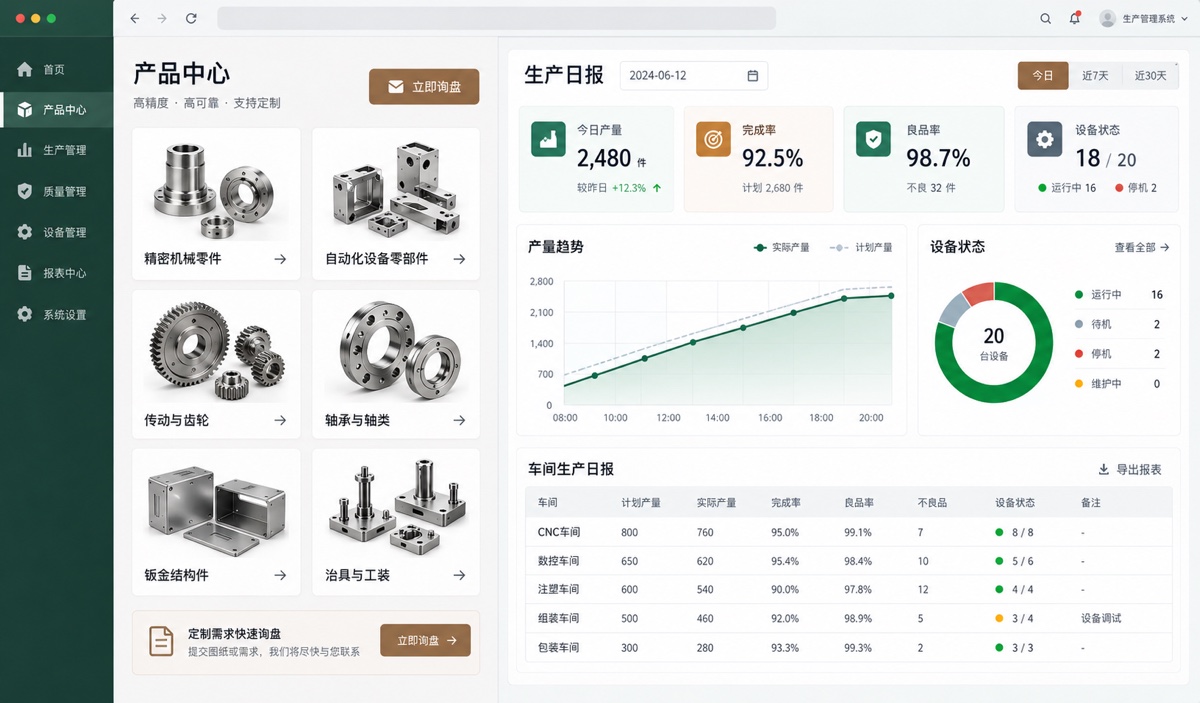
Task: Click document icon in 定制需求快速询盘
Action: pyautogui.click(x=161, y=641)
